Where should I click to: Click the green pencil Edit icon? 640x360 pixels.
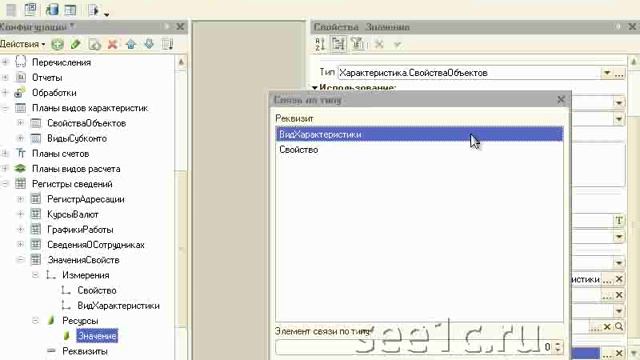pos(76,44)
